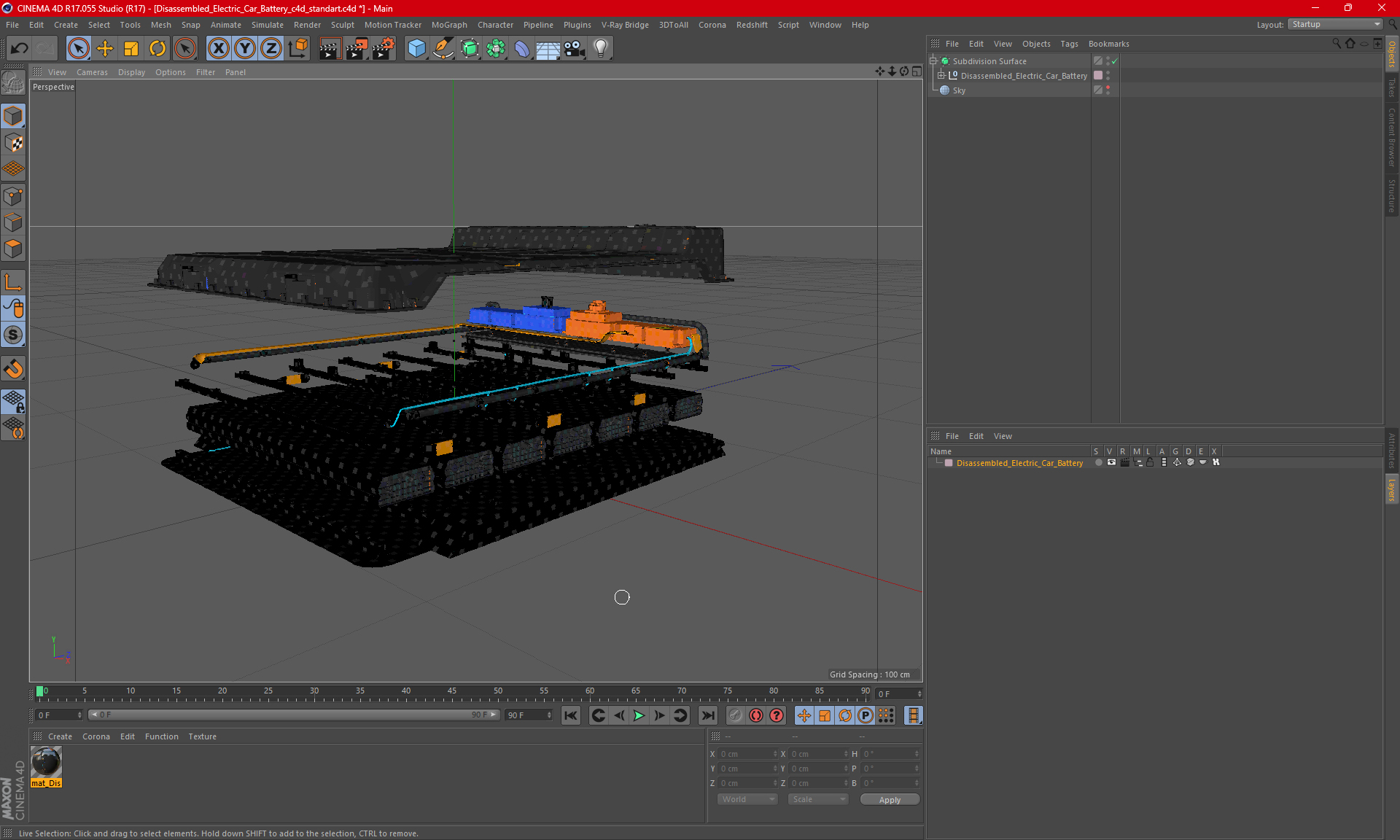Toggle the Z axis lock
Image resolution: width=1400 pixels, height=840 pixels.
(271, 49)
